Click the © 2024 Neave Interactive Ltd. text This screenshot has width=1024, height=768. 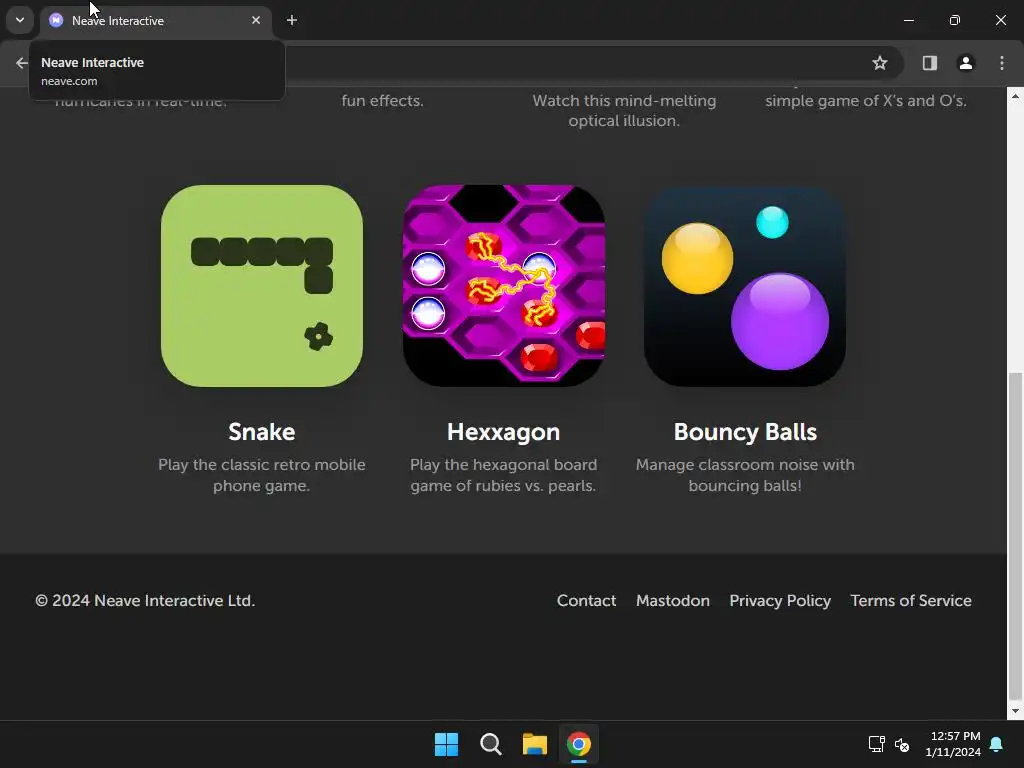pos(145,600)
